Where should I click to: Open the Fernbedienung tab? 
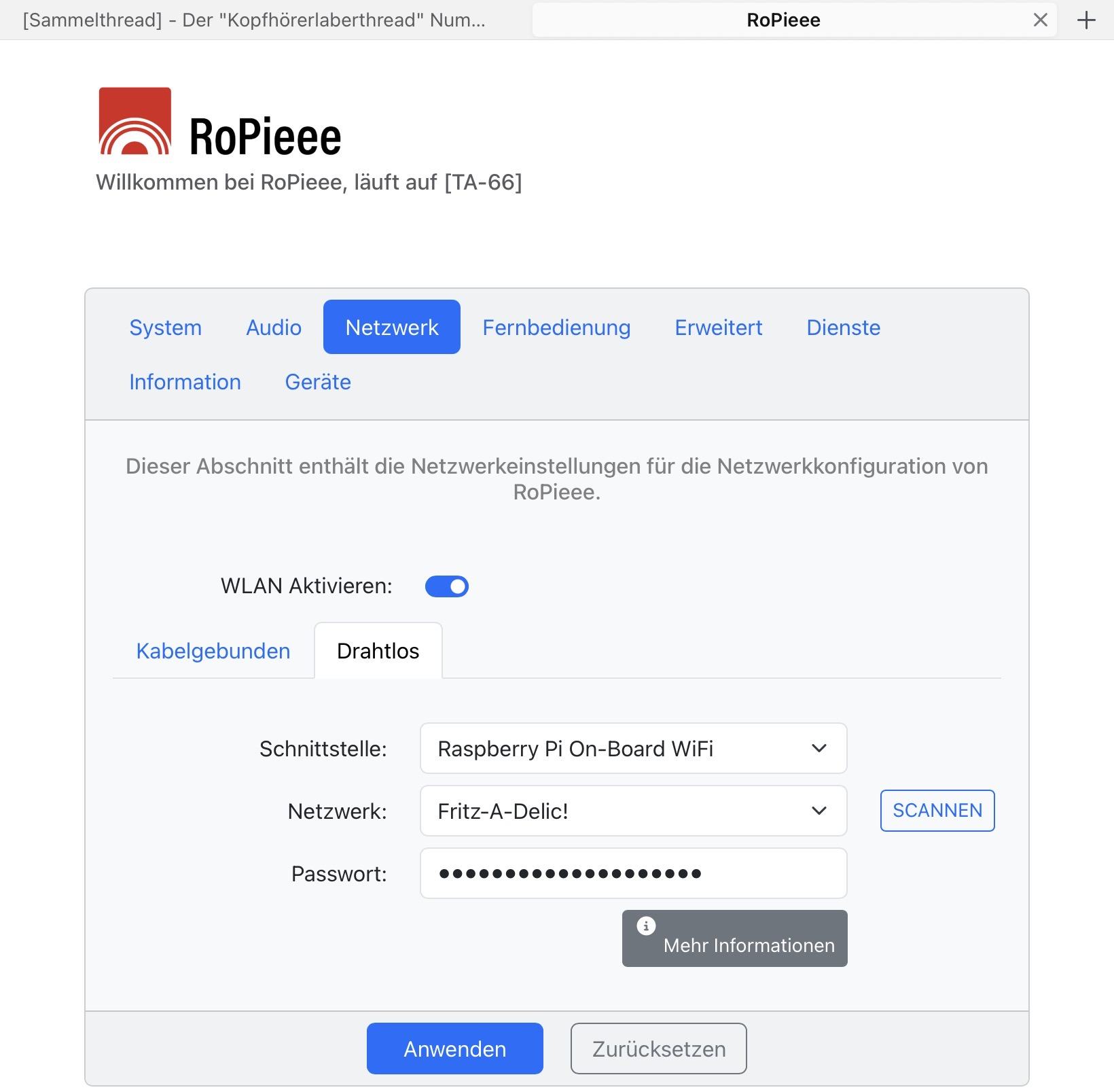(x=556, y=328)
